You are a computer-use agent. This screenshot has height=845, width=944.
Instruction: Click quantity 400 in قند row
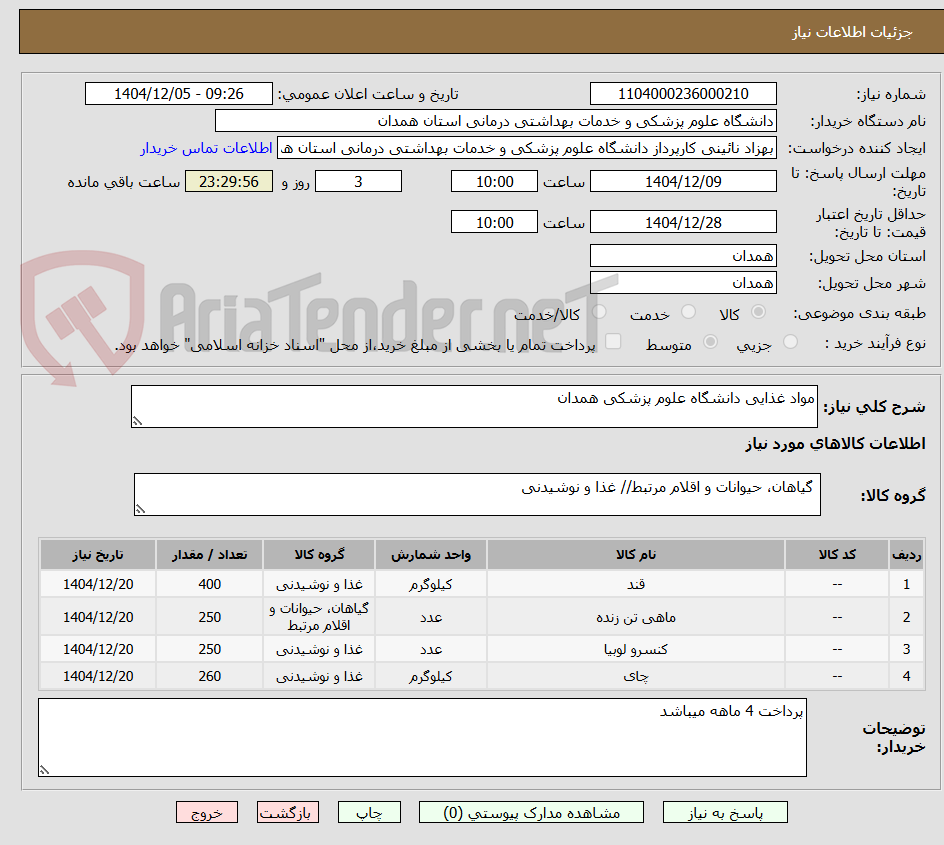(210, 584)
